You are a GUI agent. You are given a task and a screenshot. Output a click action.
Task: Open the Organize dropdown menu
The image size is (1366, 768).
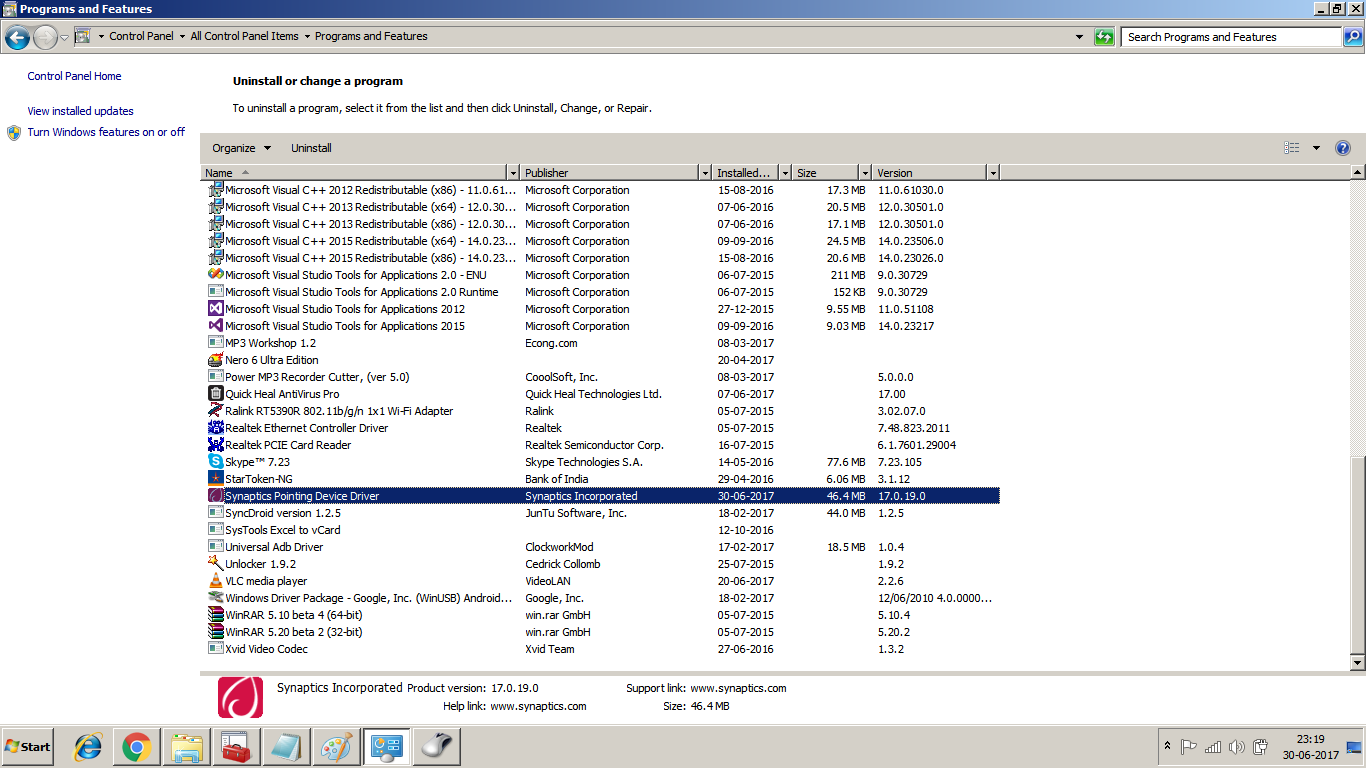241,148
